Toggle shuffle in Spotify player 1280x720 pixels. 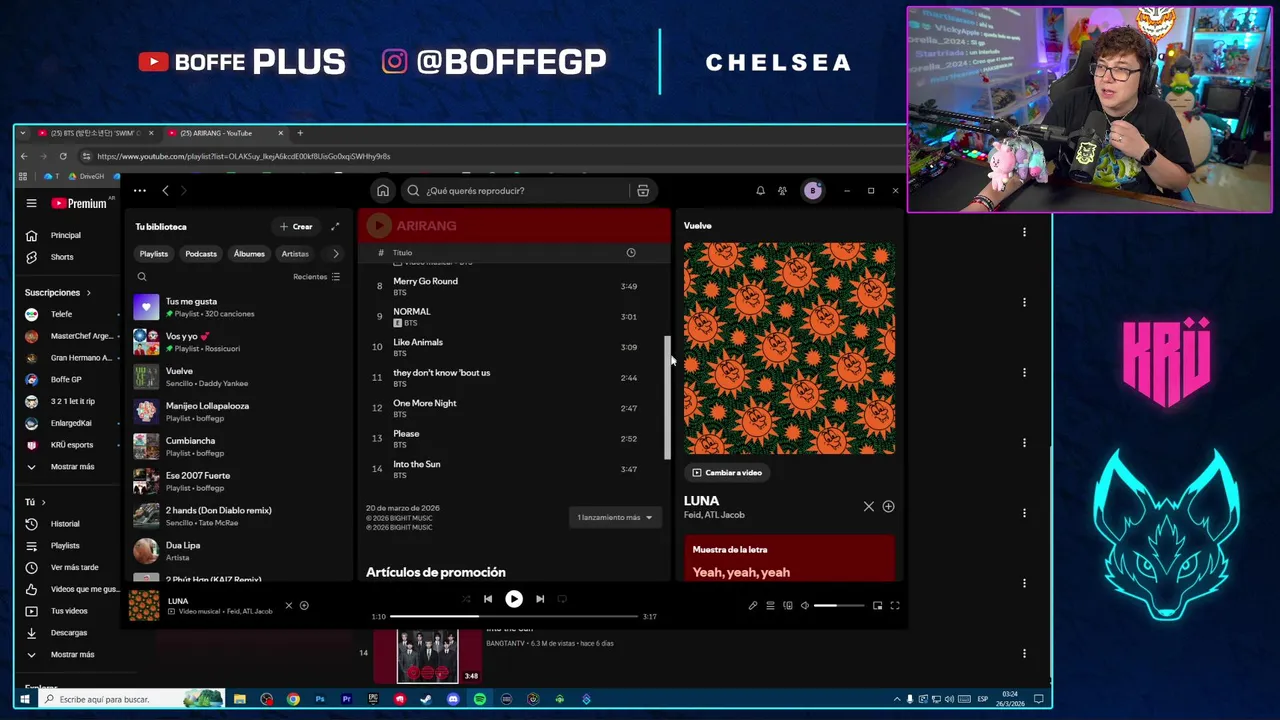[x=466, y=599]
